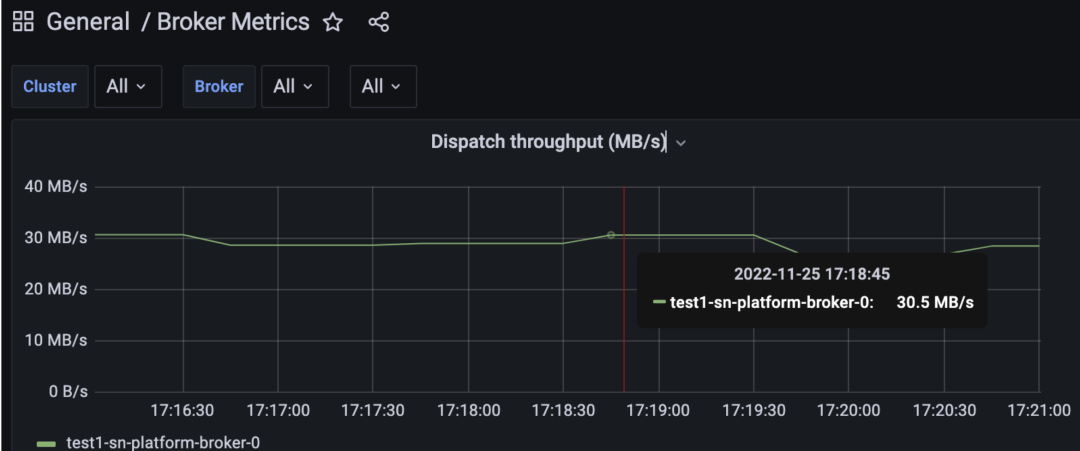1080x451 pixels.
Task: Click the chart line near 17:19:30
Action: [x=754, y=235]
